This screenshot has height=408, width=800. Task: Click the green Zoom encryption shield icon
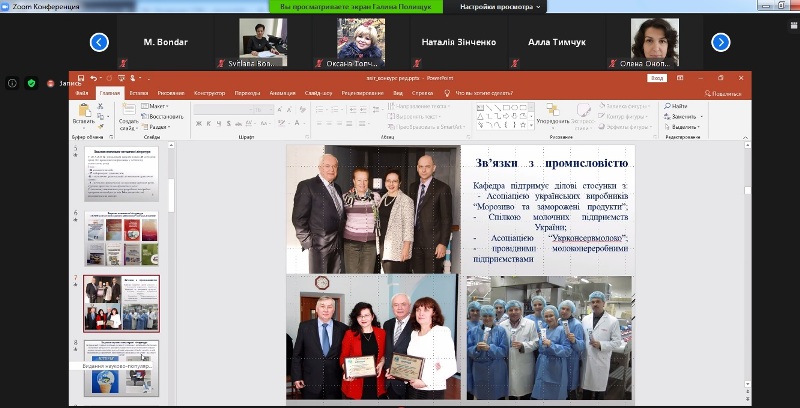(x=32, y=83)
